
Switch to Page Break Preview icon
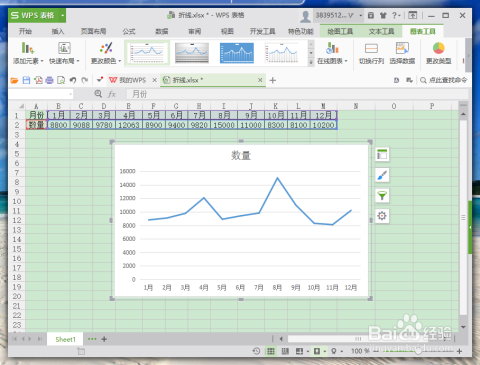tap(285, 351)
